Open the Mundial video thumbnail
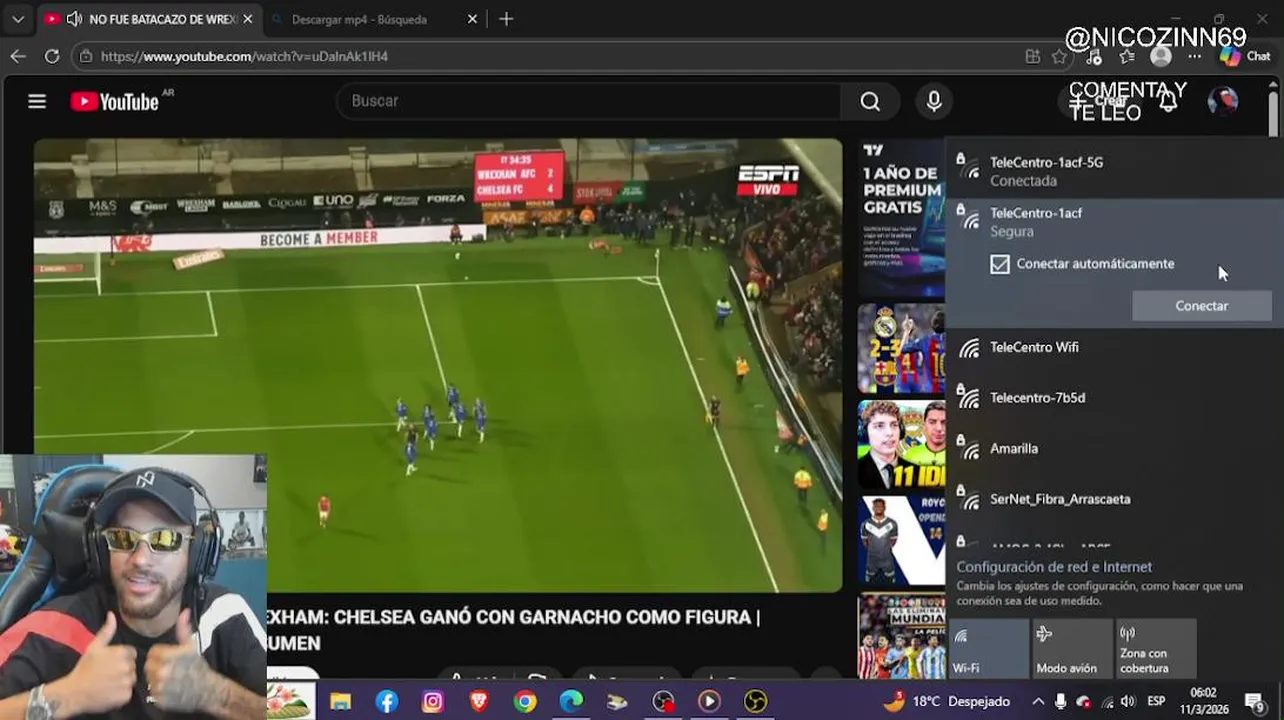The height and width of the screenshot is (720, 1284). (901, 636)
